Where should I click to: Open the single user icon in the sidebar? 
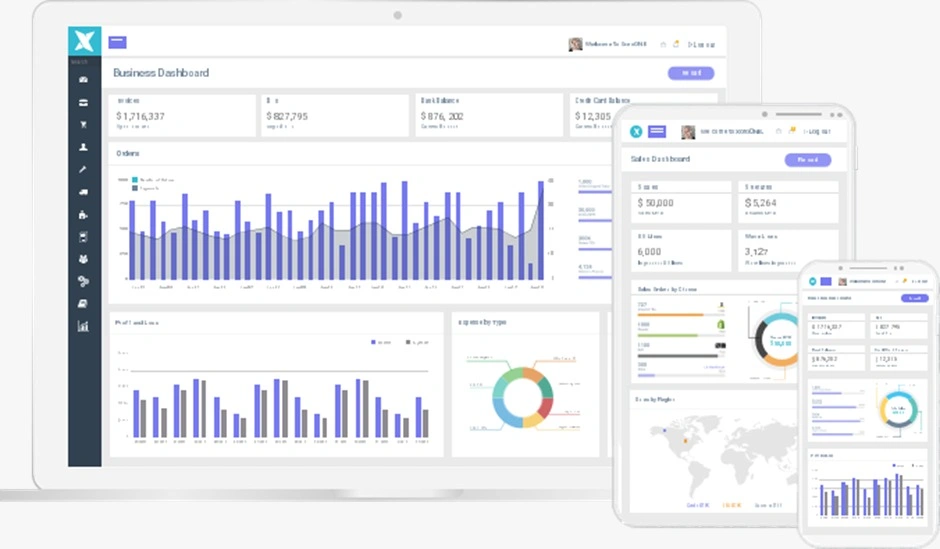click(x=83, y=147)
